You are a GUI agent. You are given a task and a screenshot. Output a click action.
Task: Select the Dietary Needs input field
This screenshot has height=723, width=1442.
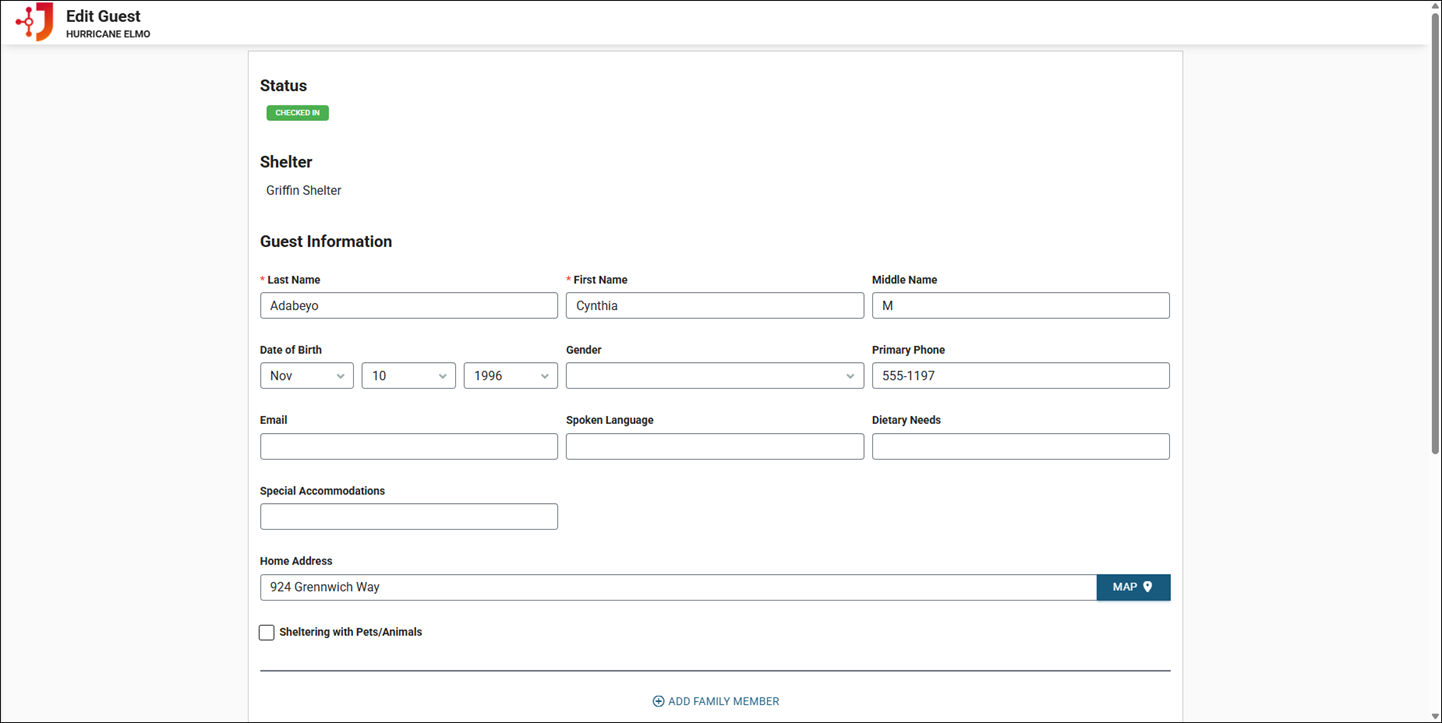[1020, 447]
